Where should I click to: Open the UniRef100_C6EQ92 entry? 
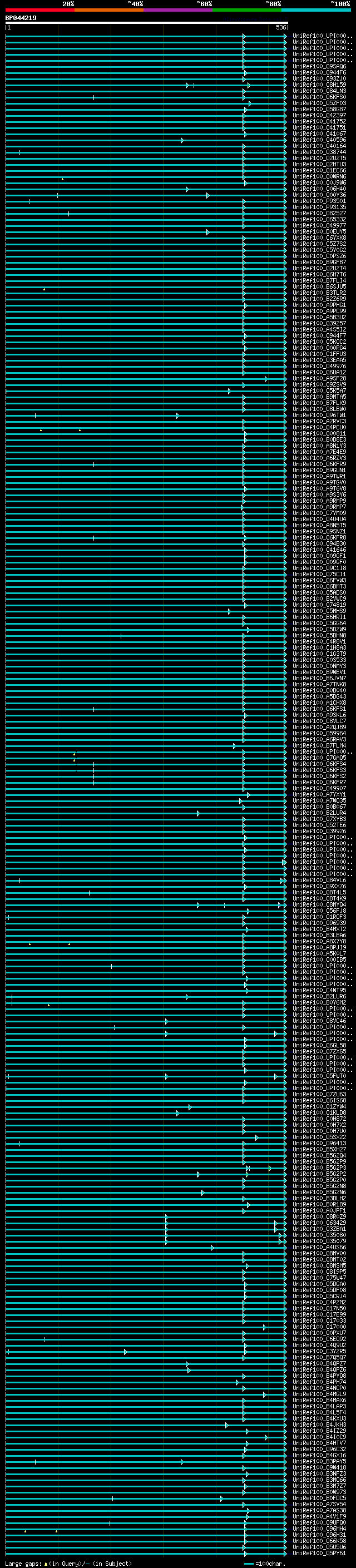tap(319, 1338)
